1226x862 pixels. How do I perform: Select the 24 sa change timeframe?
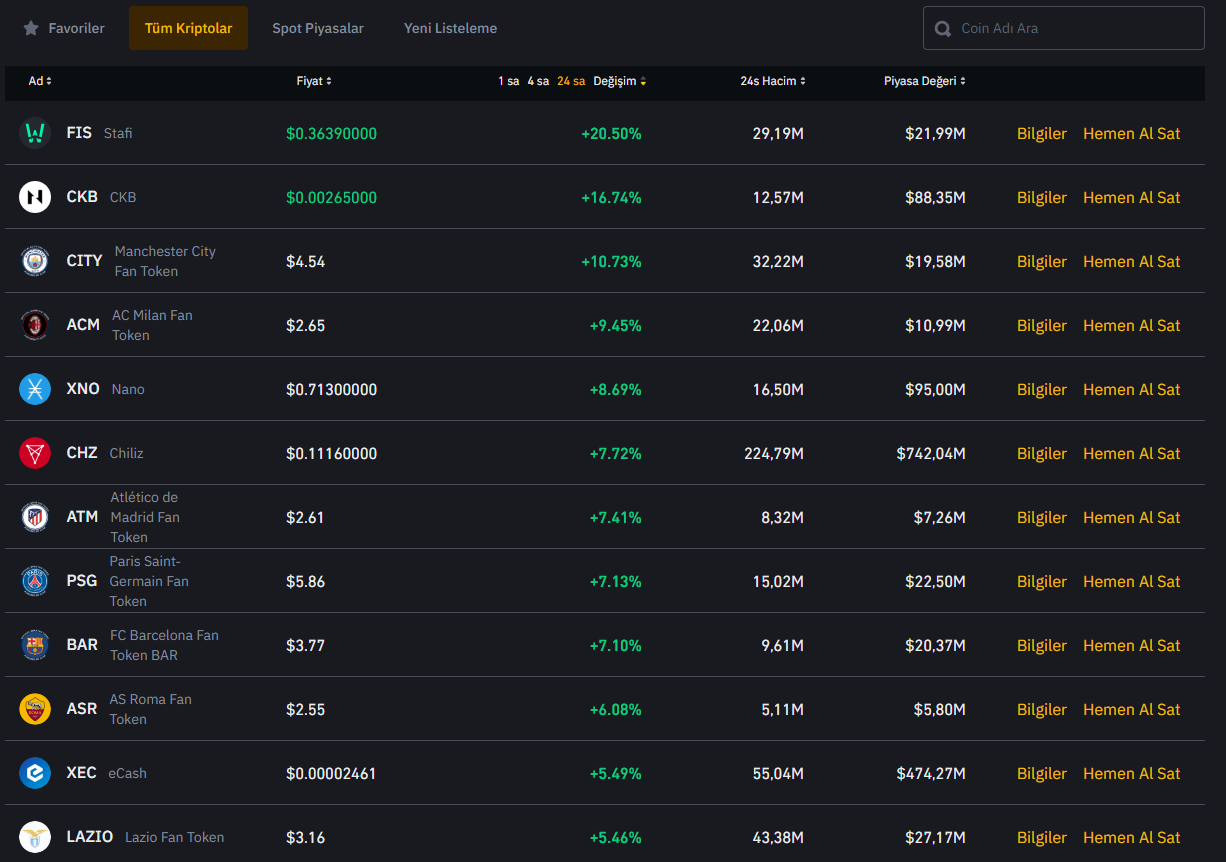click(571, 81)
